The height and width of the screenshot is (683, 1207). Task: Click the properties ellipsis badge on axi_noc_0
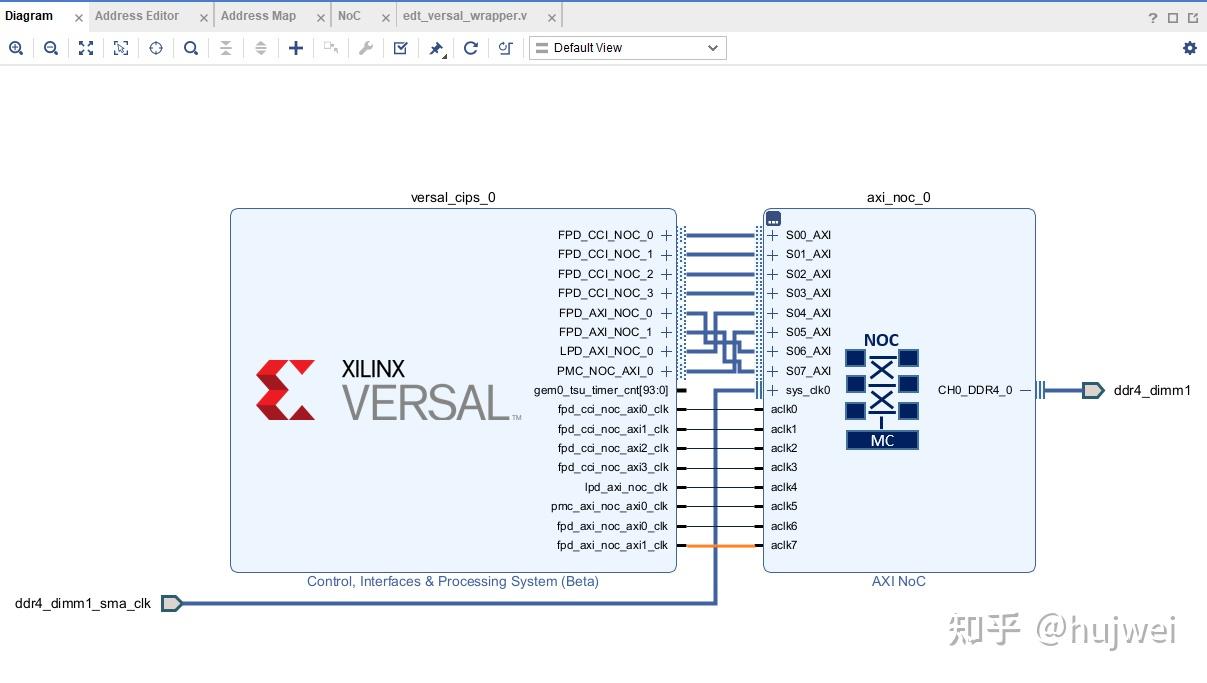click(772, 218)
